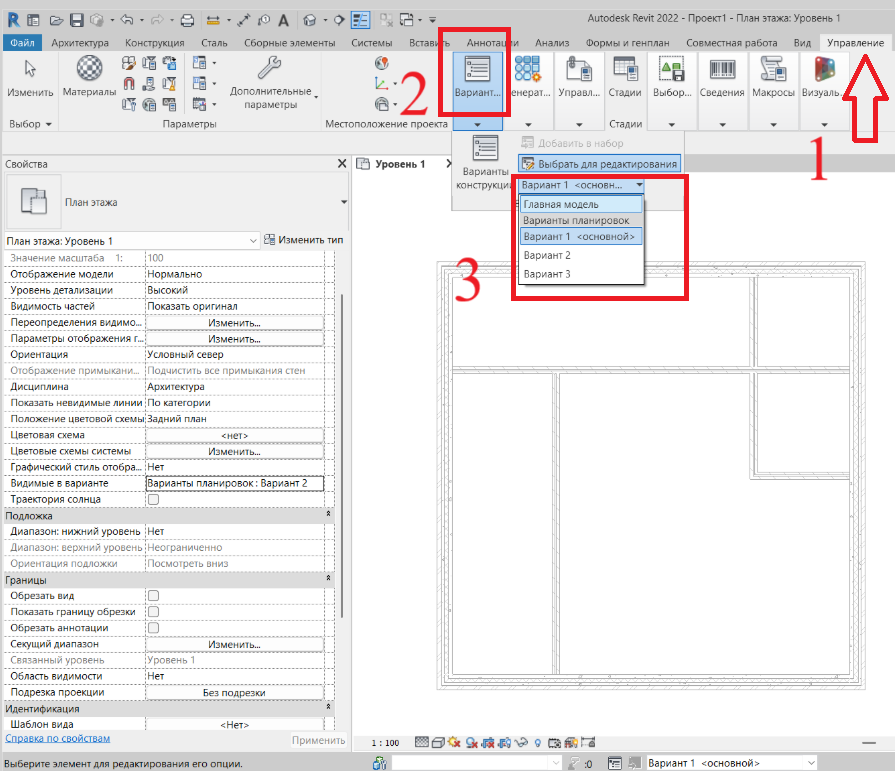Viewport: 895px width, 771px height.
Task: Open the Сведения inquiry barcode icon
Action: (722, 69)
